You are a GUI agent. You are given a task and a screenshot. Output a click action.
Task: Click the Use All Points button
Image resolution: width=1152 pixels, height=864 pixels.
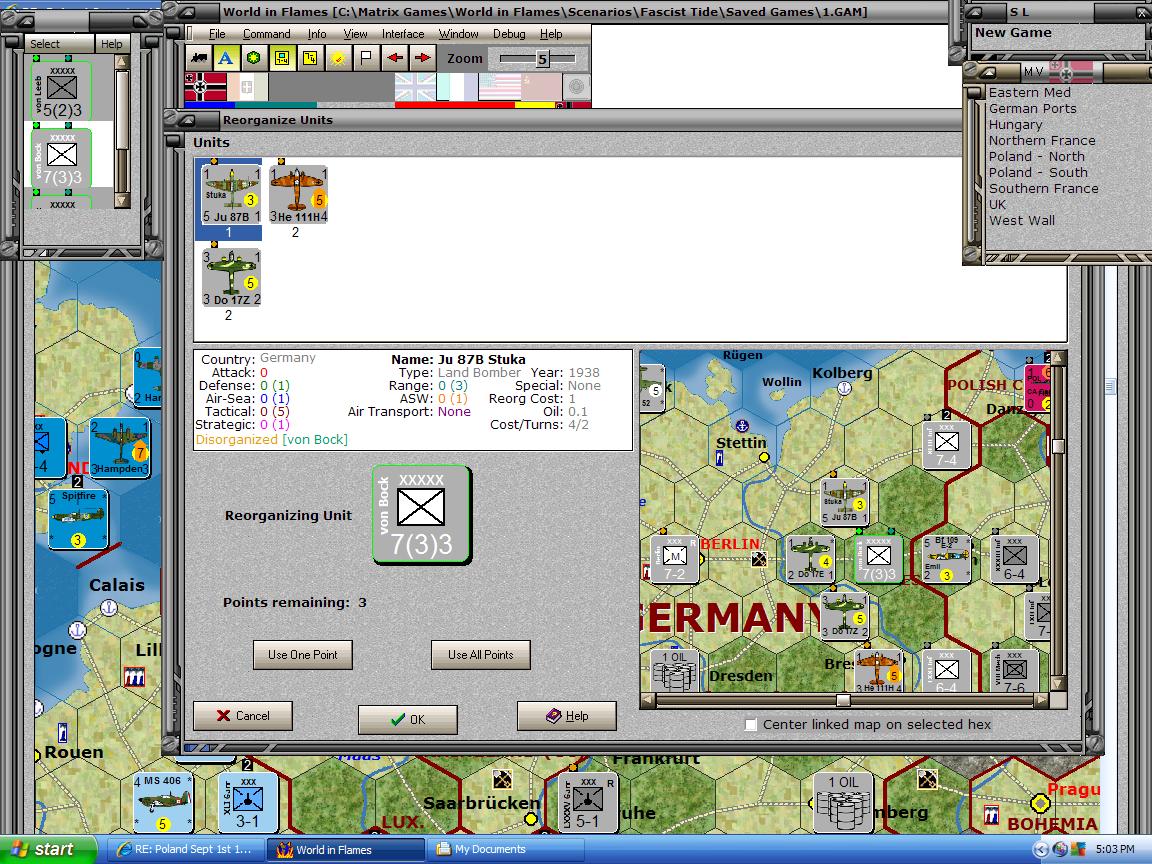pyautogui.click(x=480, y=655)
